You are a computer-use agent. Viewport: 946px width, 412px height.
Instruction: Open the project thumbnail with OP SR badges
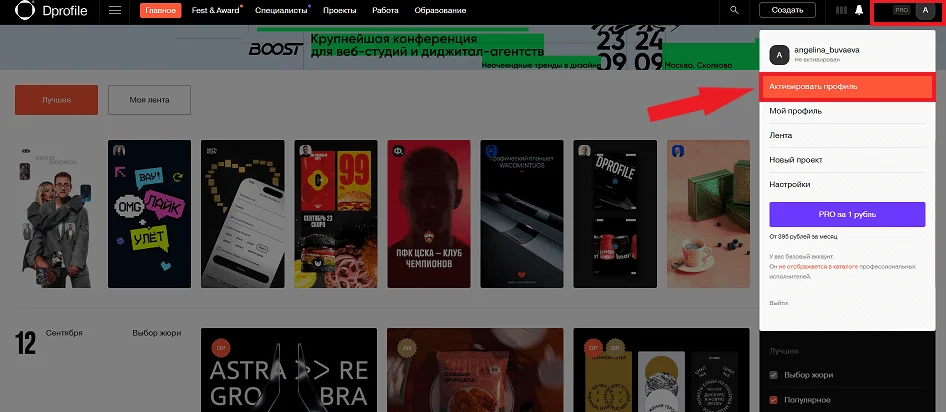coord(662,370)
